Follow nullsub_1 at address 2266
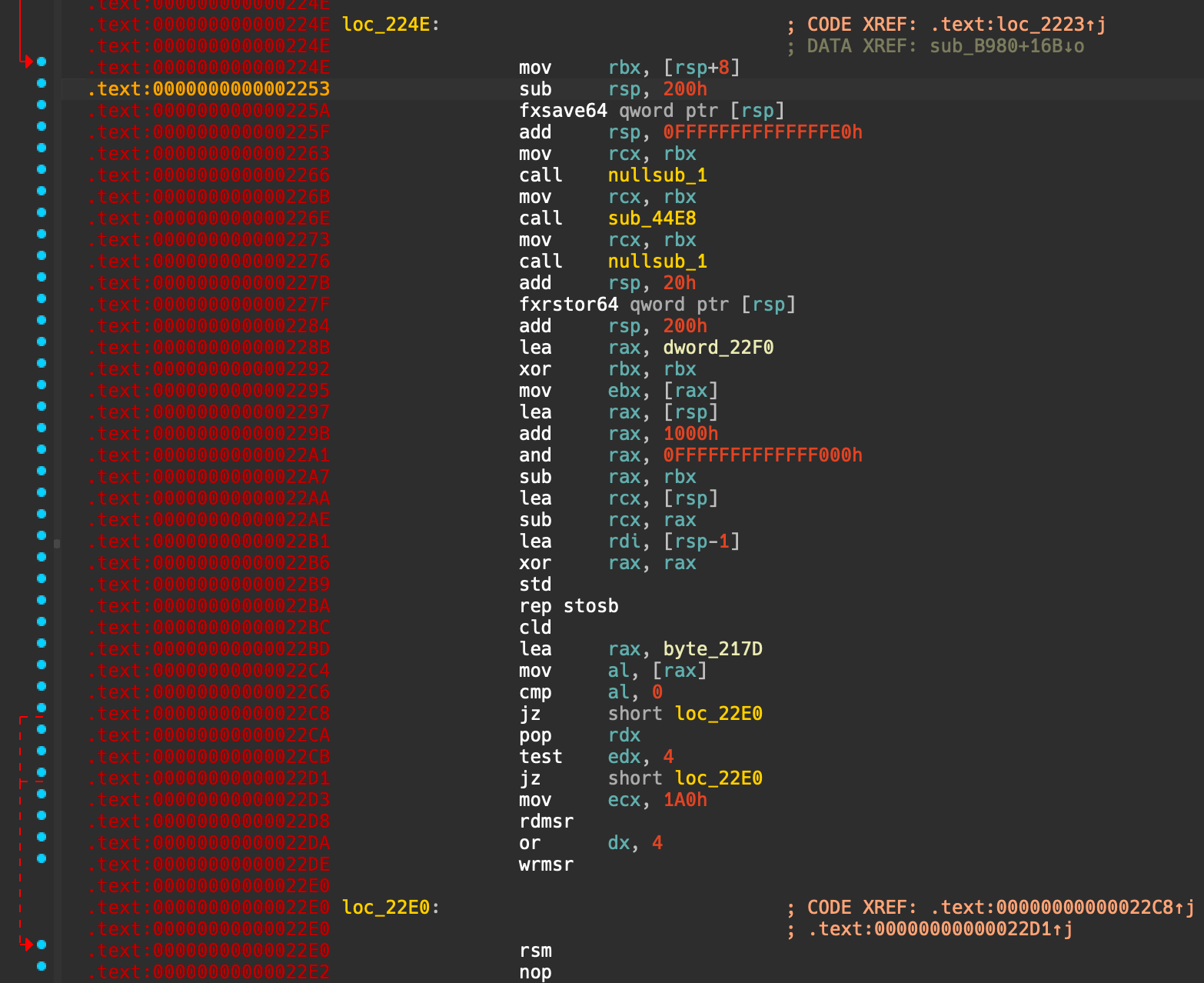 click(x=657, y=175)
